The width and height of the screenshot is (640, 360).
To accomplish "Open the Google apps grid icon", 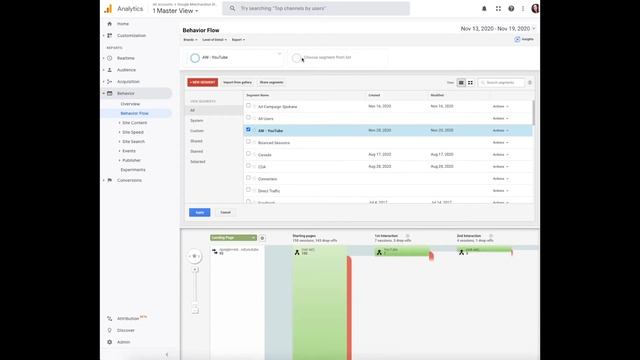I will (x=498, y=9).
